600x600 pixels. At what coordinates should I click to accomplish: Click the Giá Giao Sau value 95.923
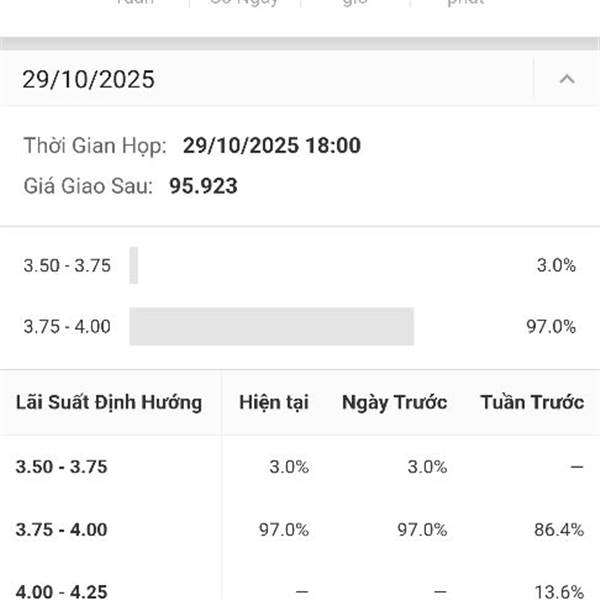(x=203, y=186)
